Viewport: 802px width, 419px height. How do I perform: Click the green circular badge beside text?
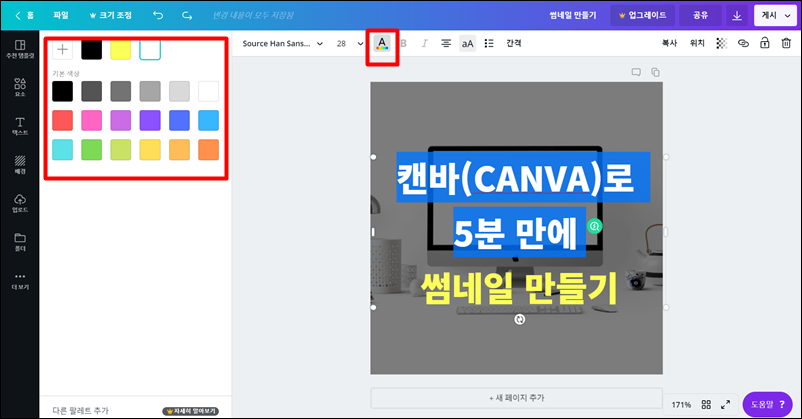[x=594, y=226]
